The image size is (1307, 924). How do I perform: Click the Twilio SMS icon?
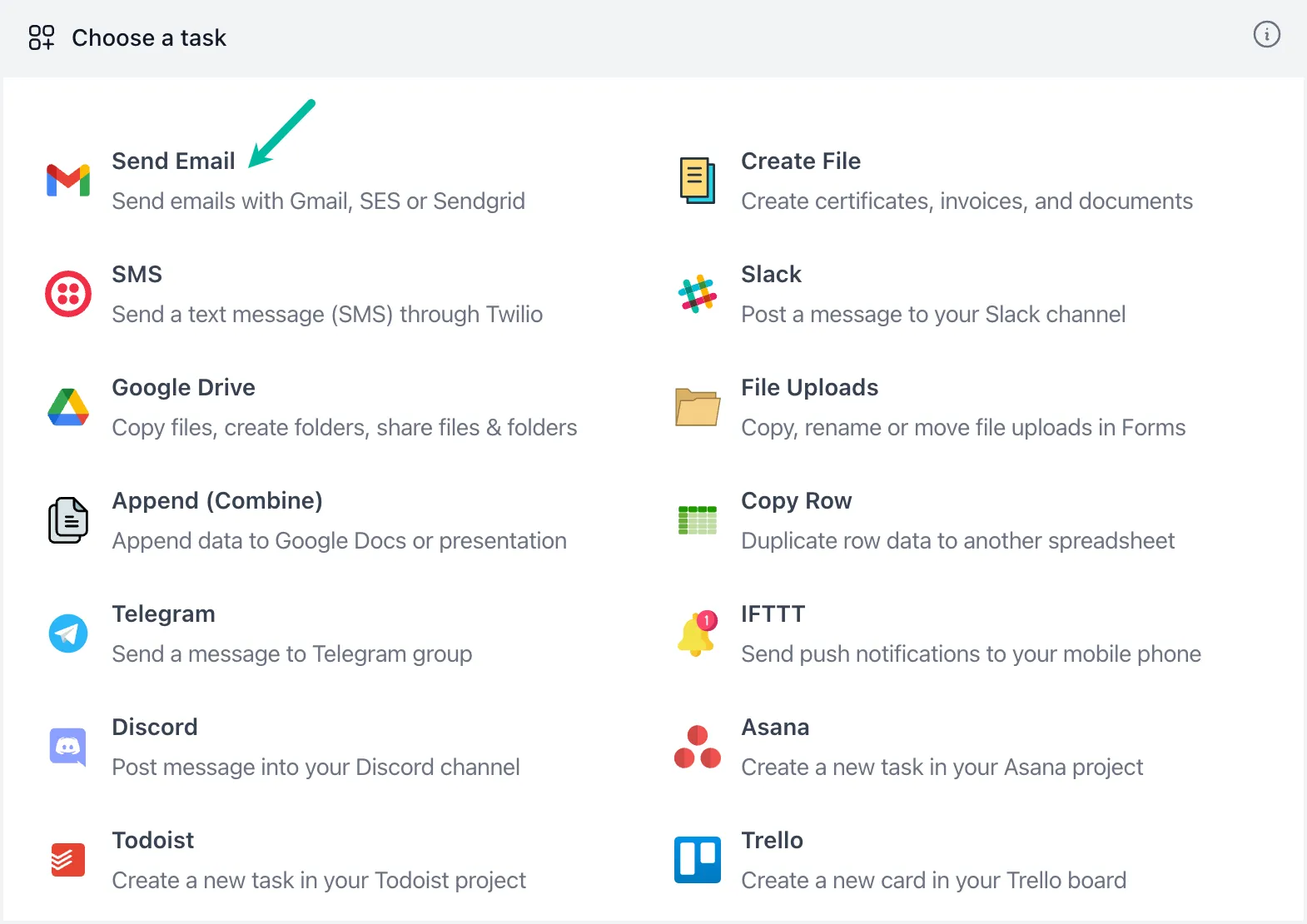pyautogui.click(x=68, y=294)
